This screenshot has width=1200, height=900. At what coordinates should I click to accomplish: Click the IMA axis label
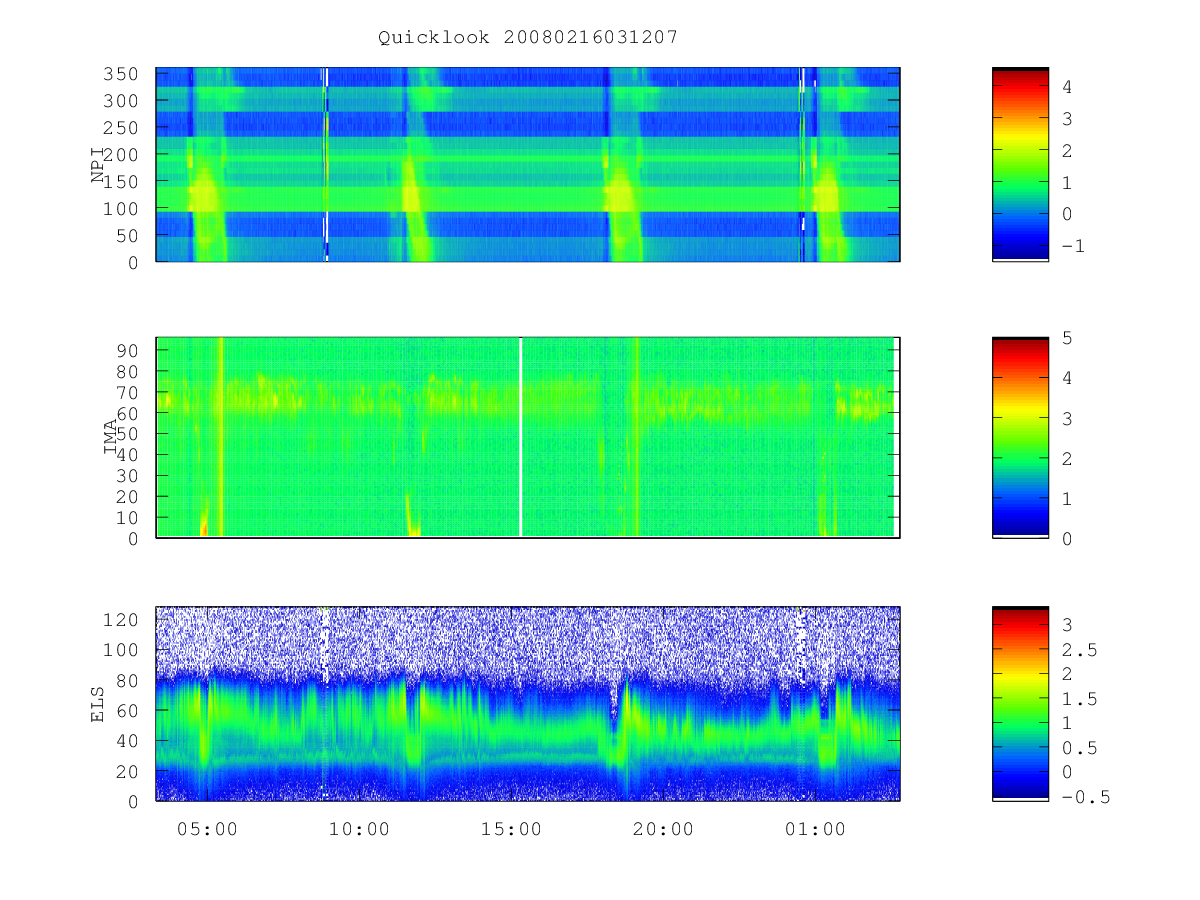point(111,438)
